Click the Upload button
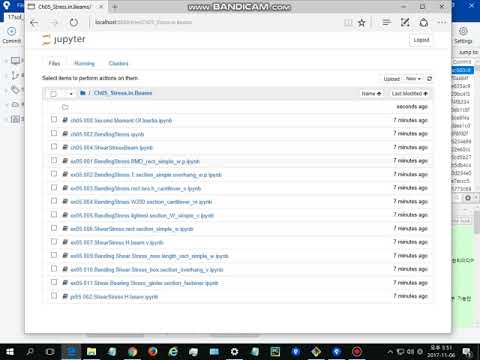The width and height of the screenshot is (480, 360). tap(392, 79)
